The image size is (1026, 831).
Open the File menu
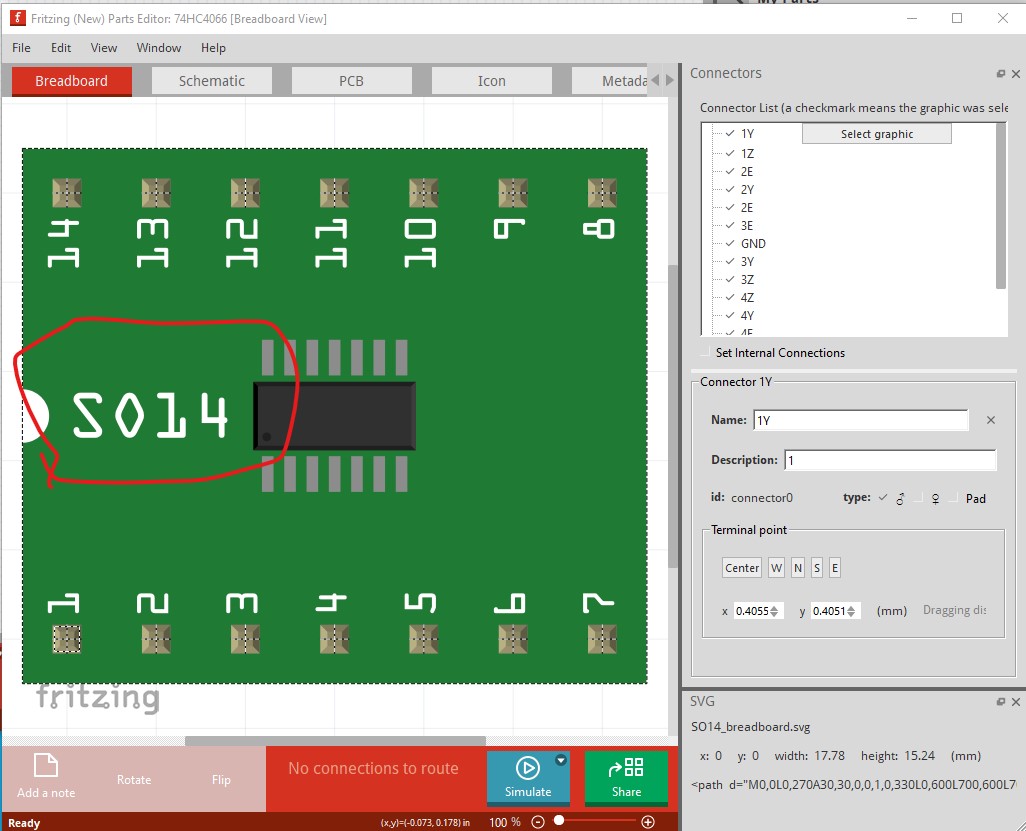(x=21, y=48)
